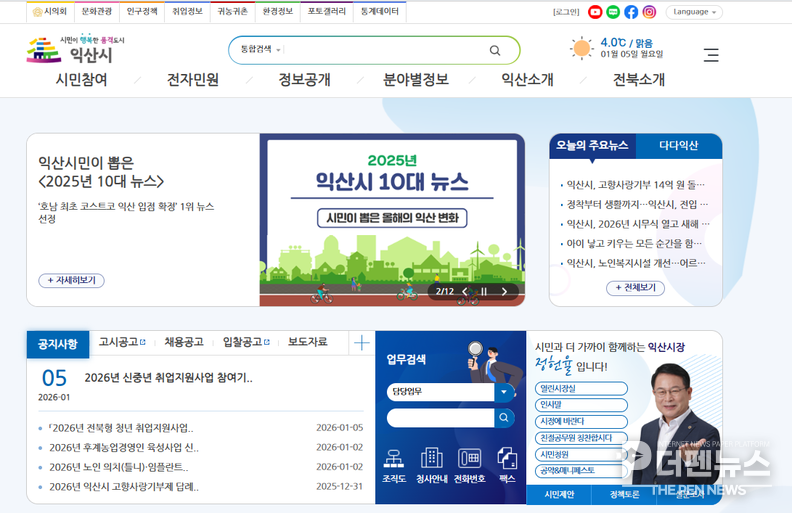This screenshot has width=792, height=513.
Task: Open the hamburger full menu icon
Action: click(x=711, y=55)
